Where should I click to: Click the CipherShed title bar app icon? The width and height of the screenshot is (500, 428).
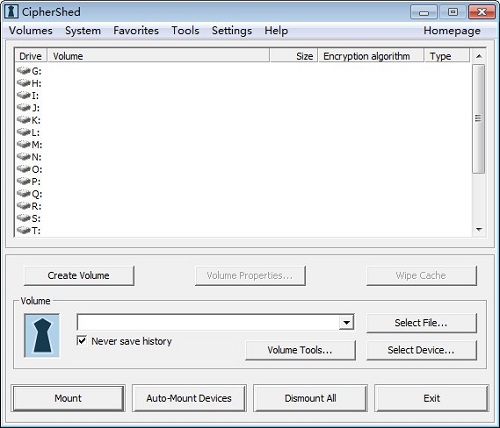coord(11,12)
